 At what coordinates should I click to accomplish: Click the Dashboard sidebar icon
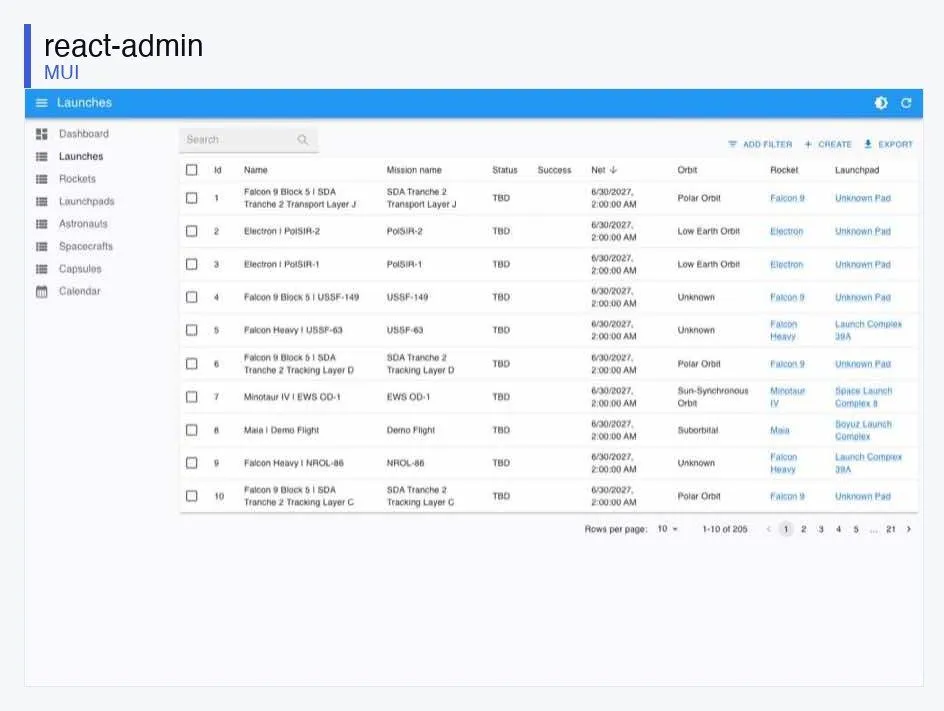tap(42, 134)
